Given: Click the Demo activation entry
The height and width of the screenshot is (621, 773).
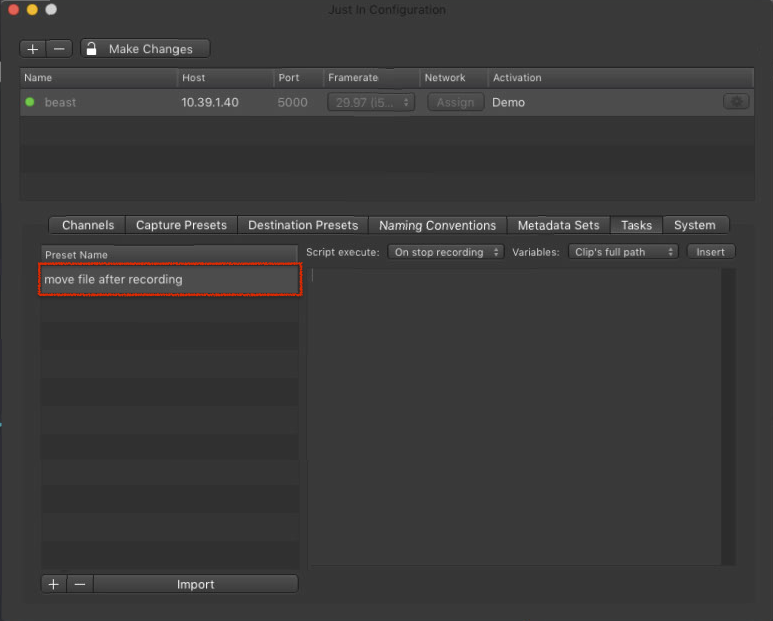Looking at the screenshot, I should click(x=508, y=103).
